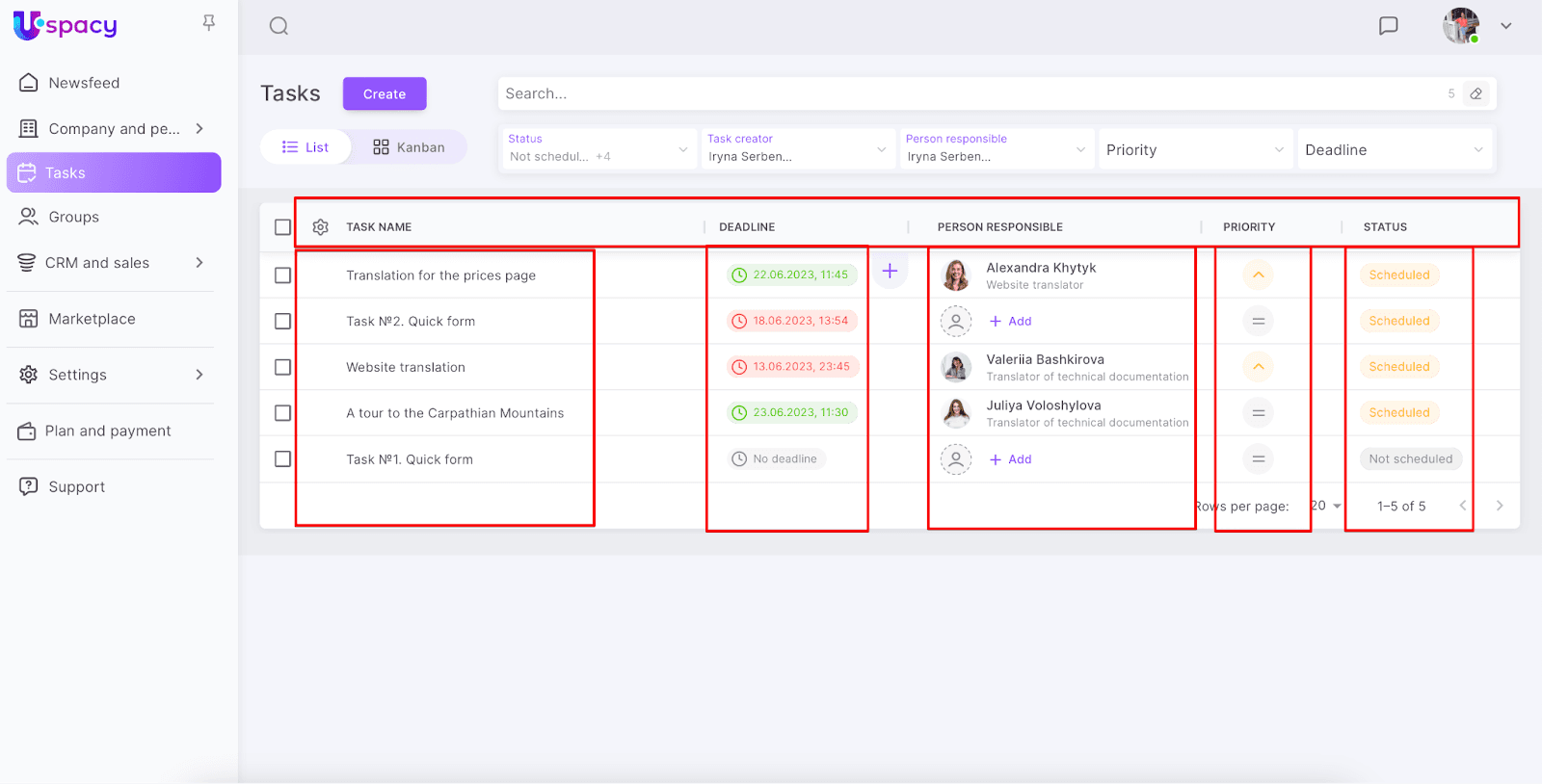Click the pin sidebar icon

pos(208,22)
